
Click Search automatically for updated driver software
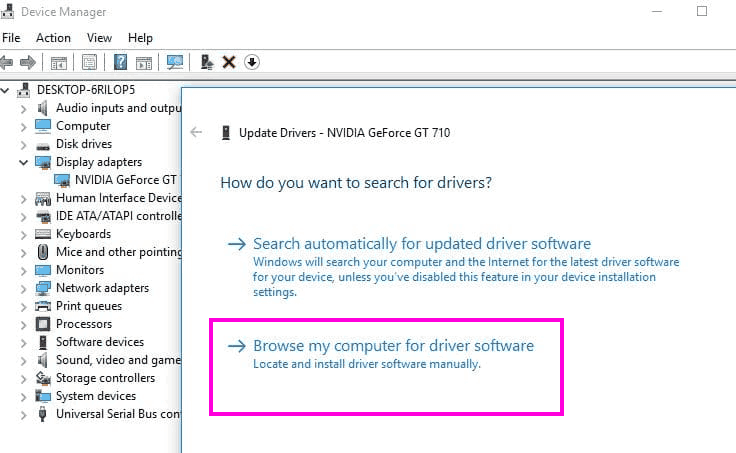coord(422,244)
